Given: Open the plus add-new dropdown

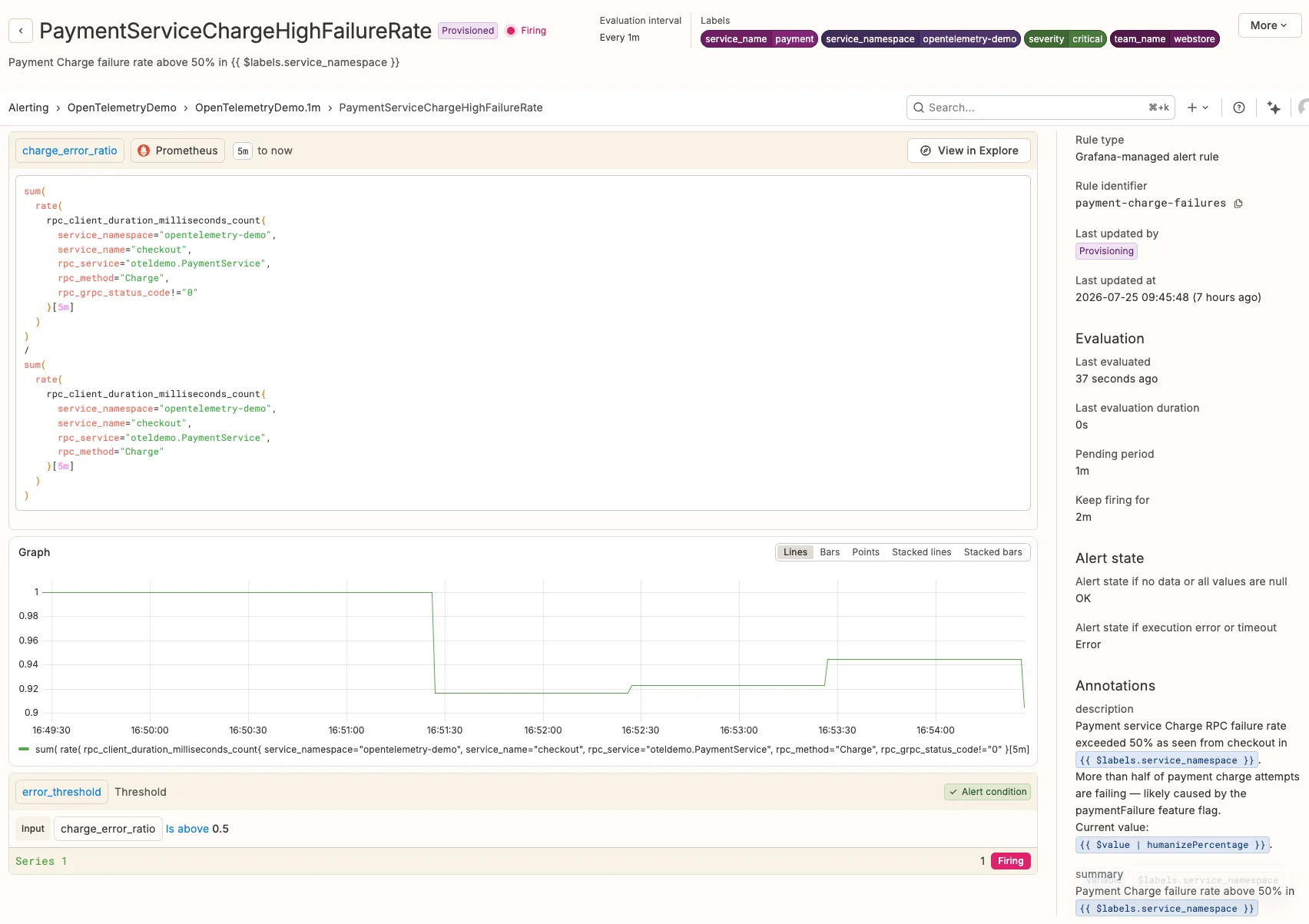Looking at the screenshot, I should pos(1198,108).
